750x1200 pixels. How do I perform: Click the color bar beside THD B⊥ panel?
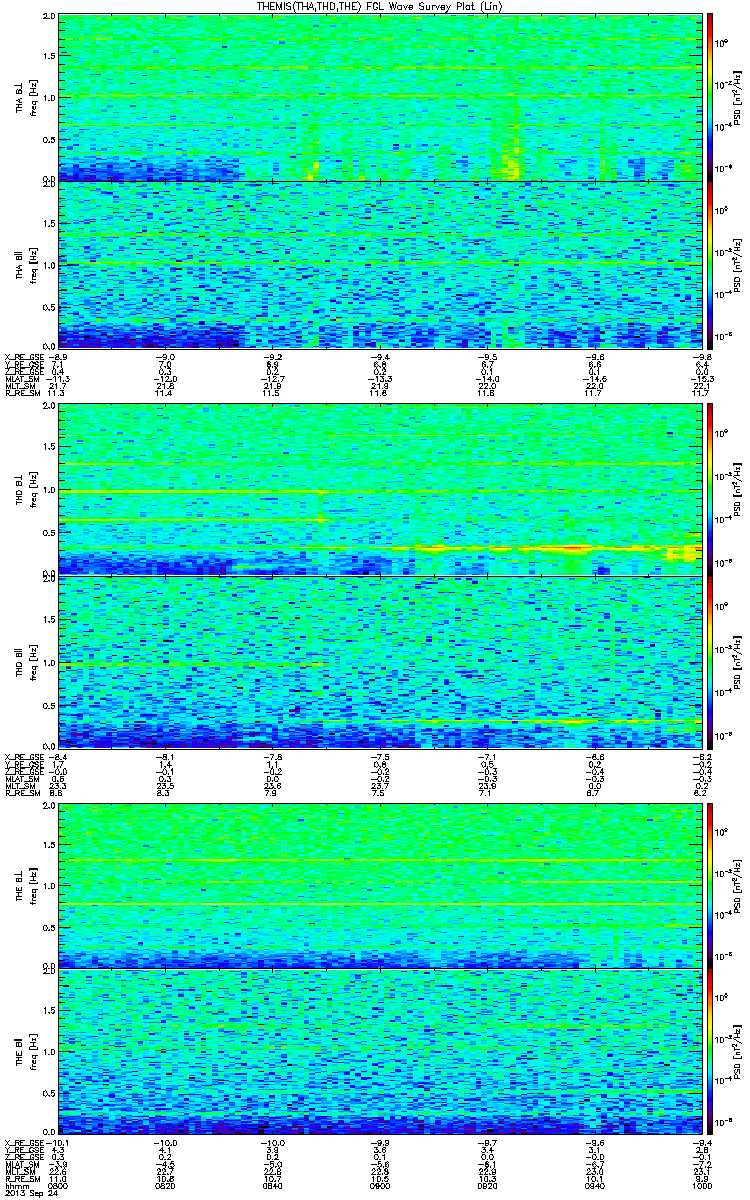point(710,491)
